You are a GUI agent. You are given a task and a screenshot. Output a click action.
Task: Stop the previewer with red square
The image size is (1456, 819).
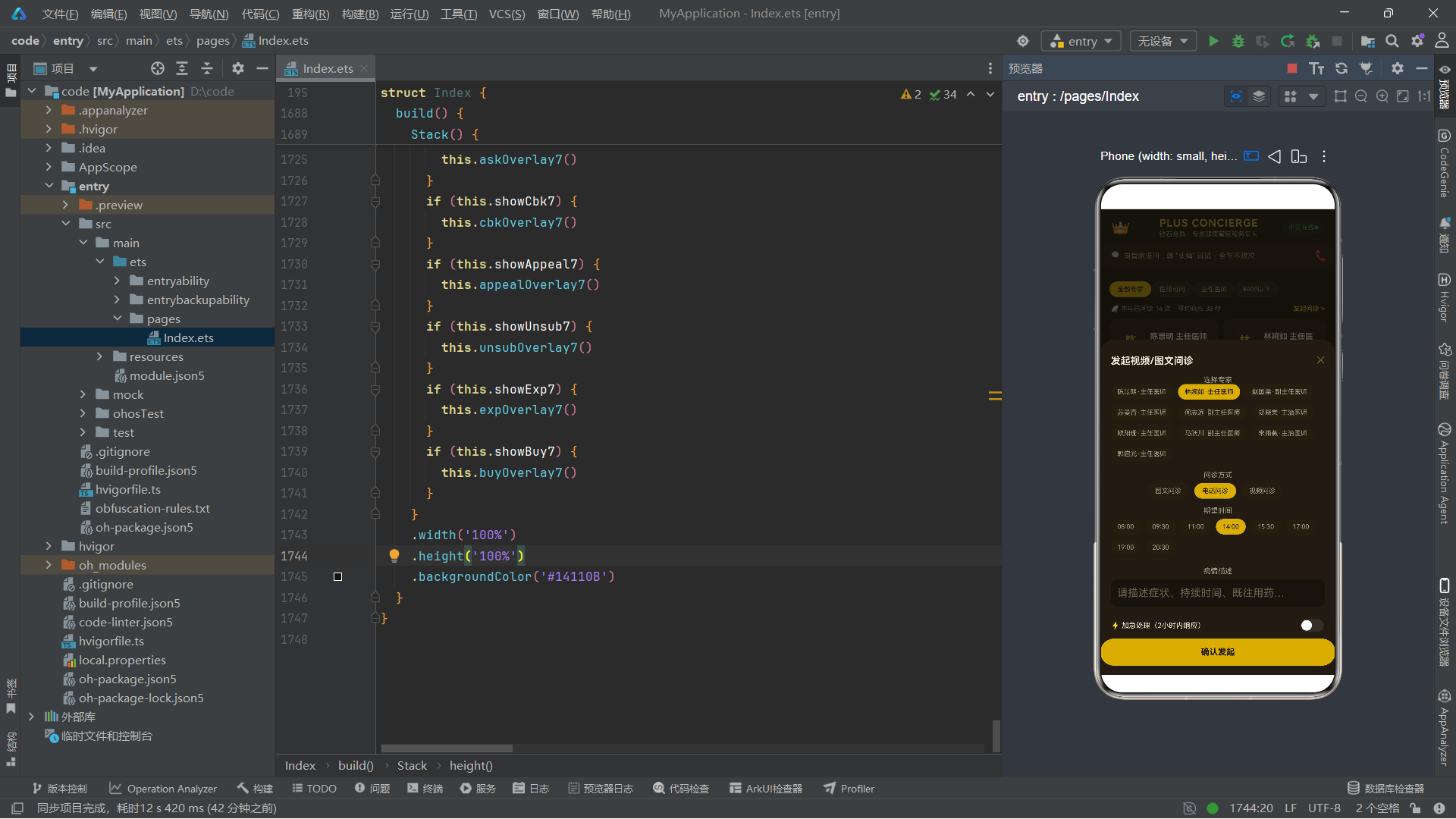click(1292, 68)
